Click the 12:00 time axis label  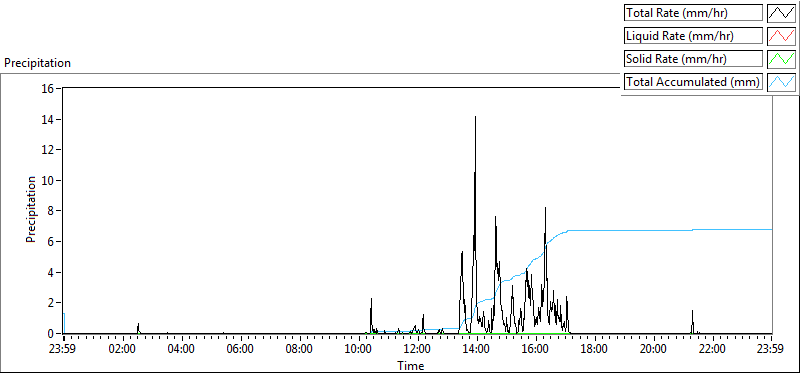418,350
